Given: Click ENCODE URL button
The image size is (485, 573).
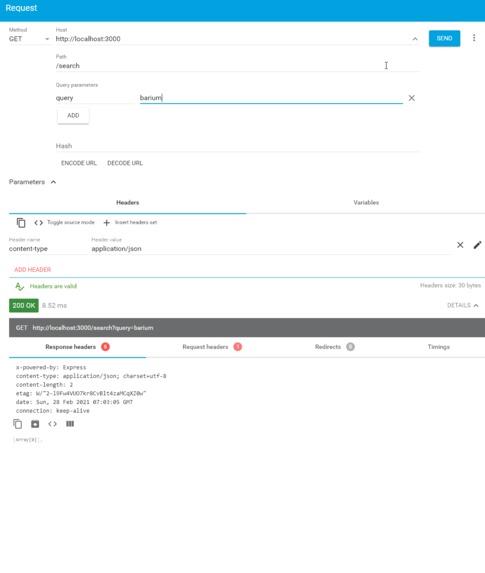Looking at the screenshot, I should (79, 163).
